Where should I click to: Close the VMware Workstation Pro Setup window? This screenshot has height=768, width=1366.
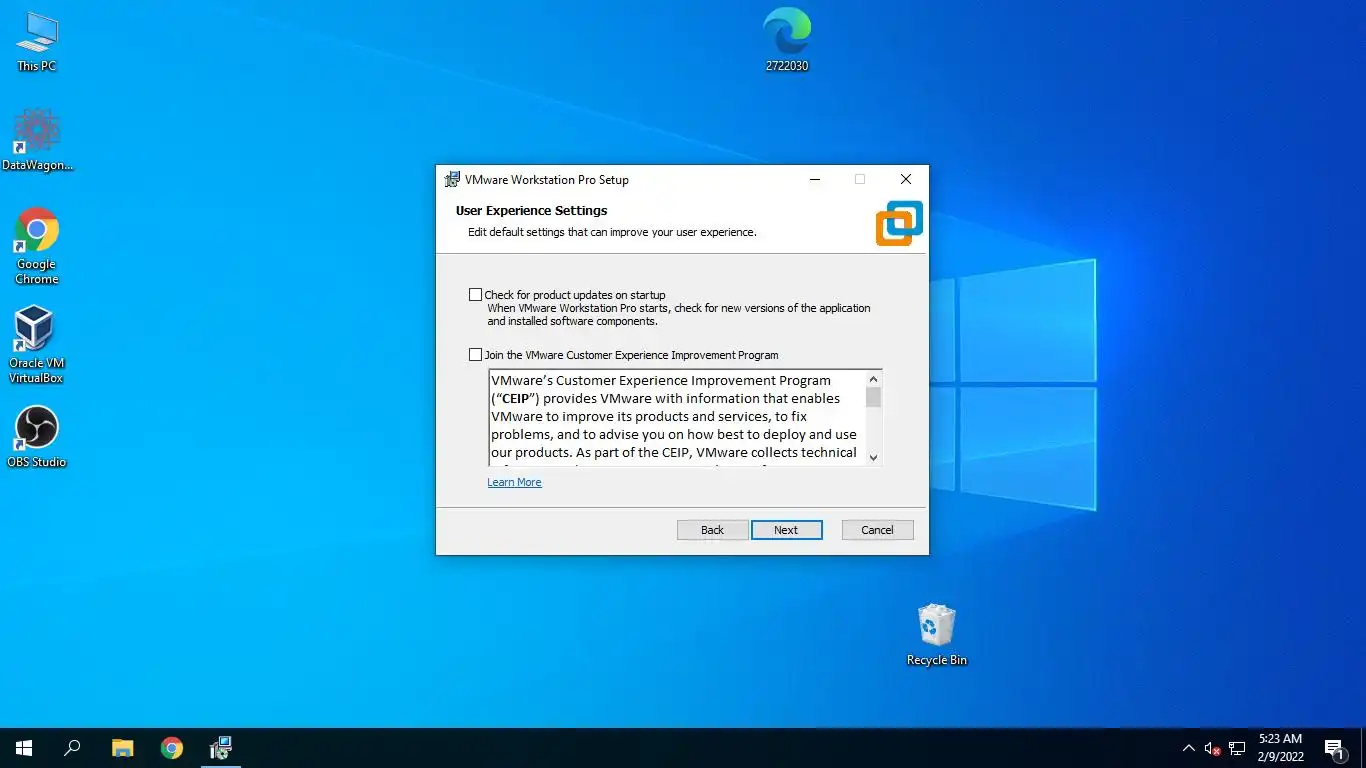[905, 180]
